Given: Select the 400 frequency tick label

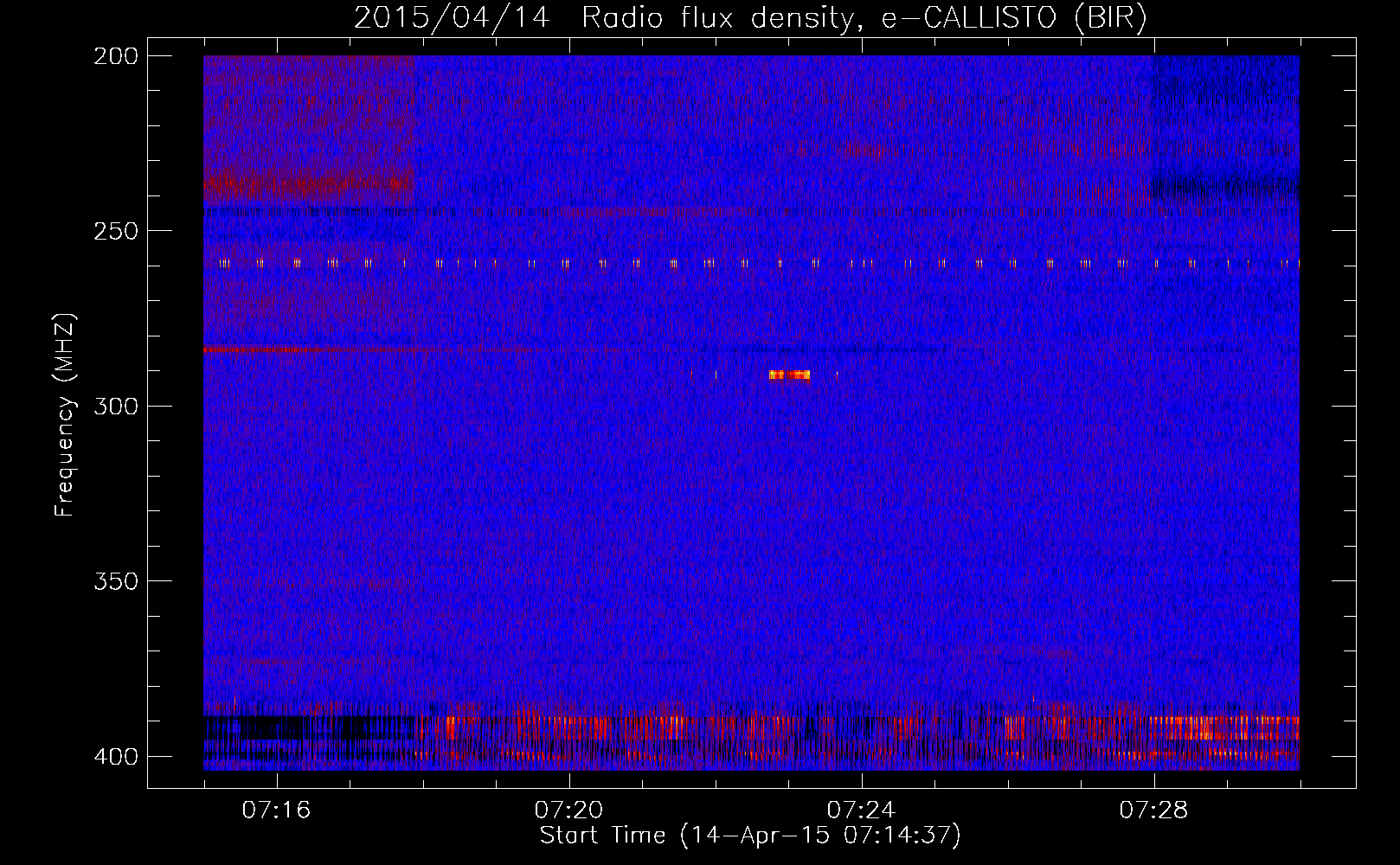Looking at the screenshot, I should click(116, 757).
